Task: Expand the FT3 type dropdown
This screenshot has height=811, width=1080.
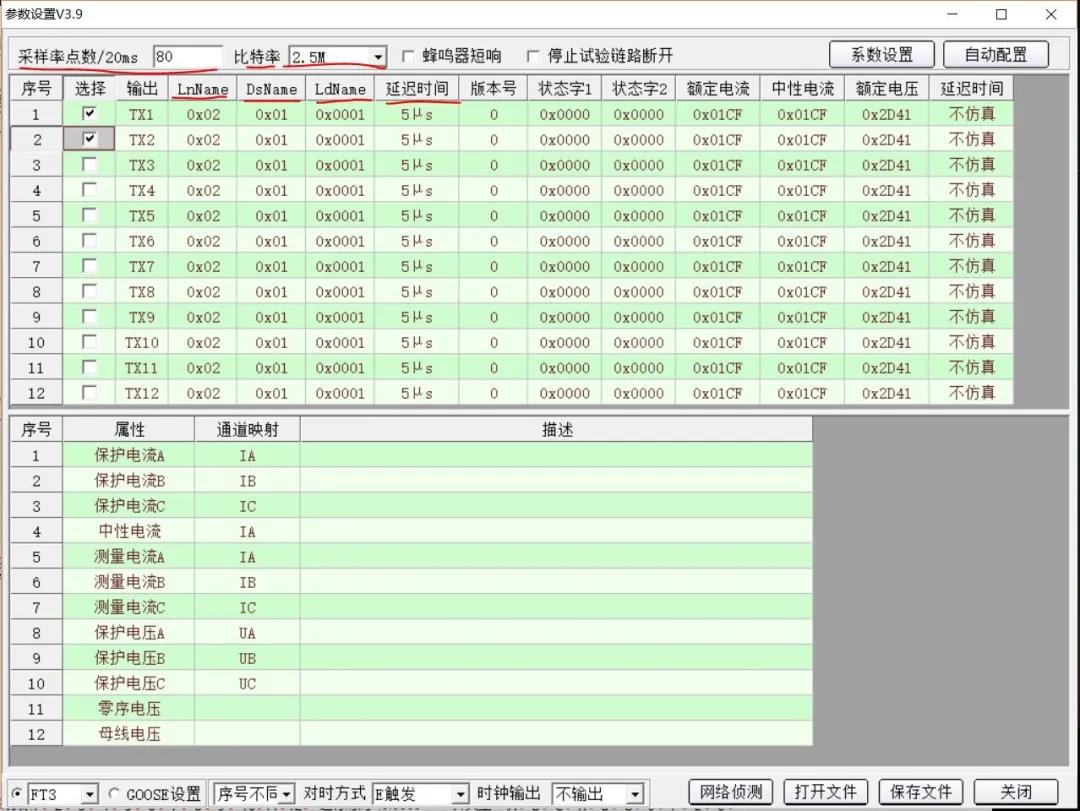Action: [x=89, y=794]
